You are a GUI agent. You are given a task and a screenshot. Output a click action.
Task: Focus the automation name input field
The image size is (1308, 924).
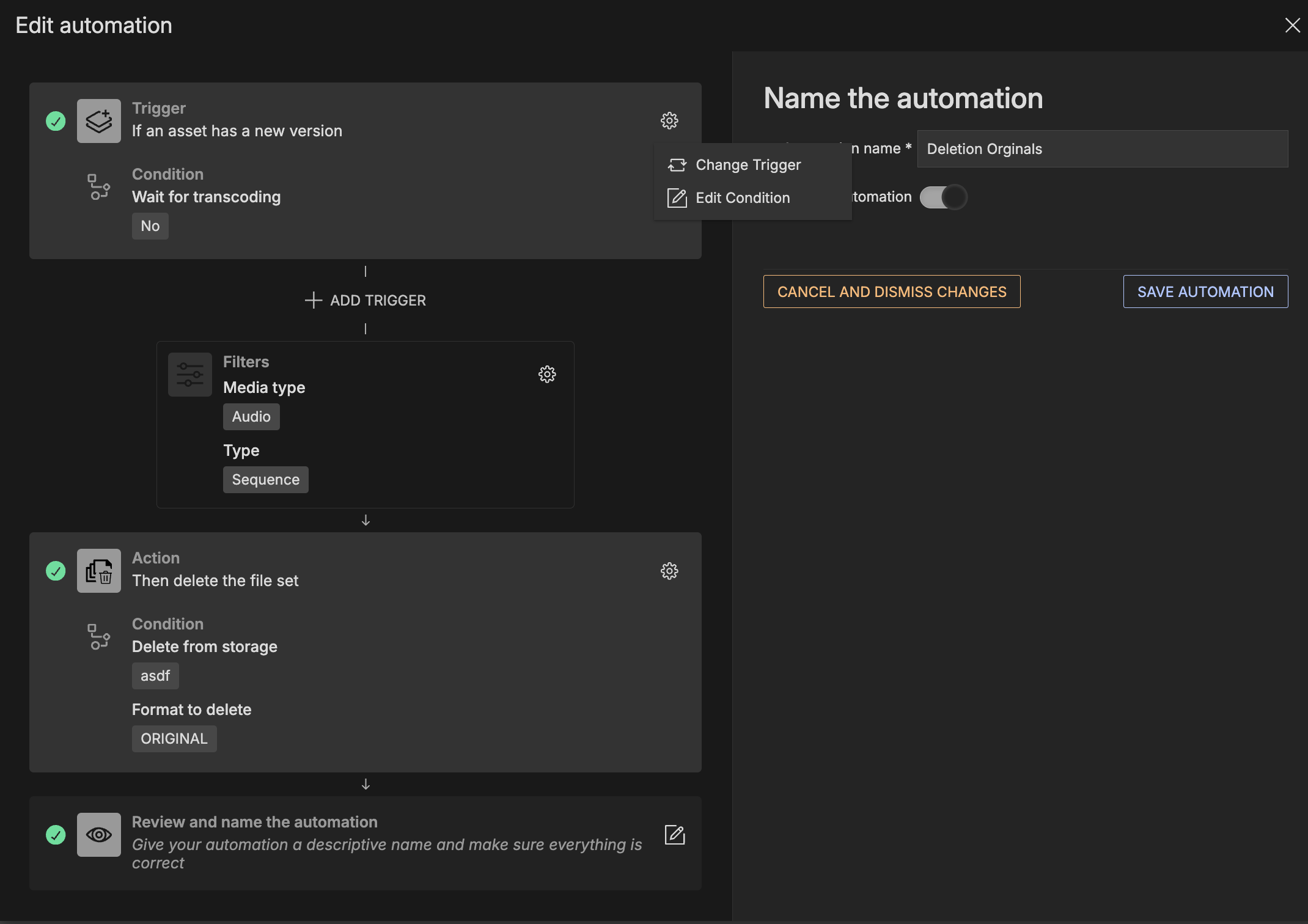1102,148
